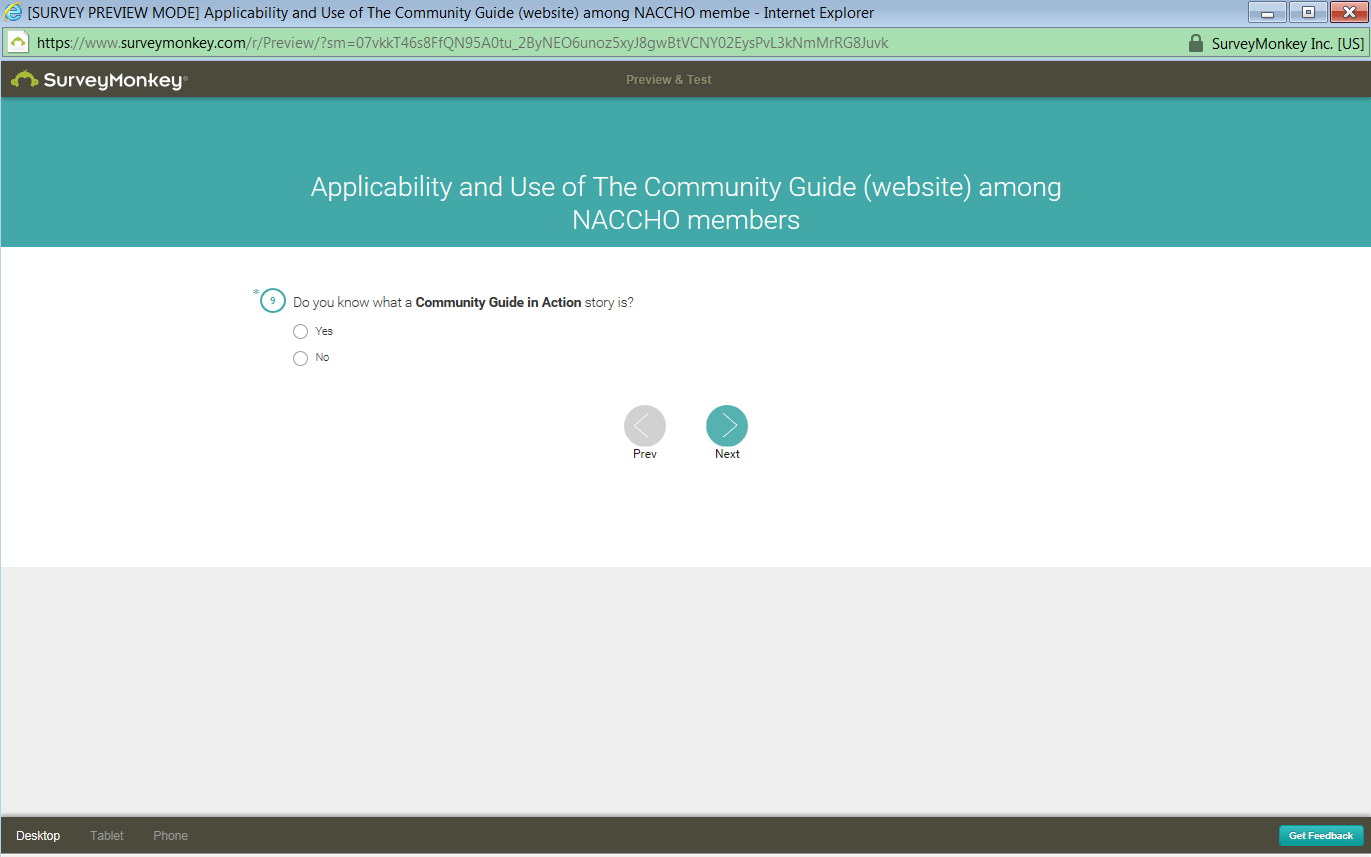Image resolution: width=1371 pixels, height=857 pixels.
Task: Go back with the Prev arrow
Action: click(645, 426)
